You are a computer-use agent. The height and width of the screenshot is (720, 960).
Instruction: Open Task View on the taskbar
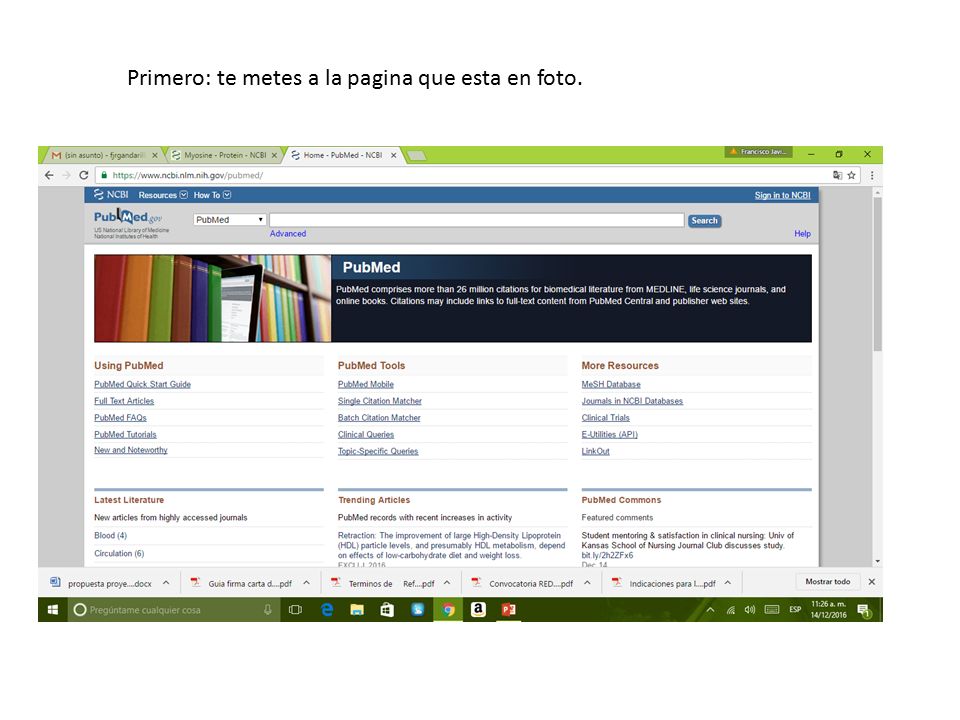[x=295, y=610]
